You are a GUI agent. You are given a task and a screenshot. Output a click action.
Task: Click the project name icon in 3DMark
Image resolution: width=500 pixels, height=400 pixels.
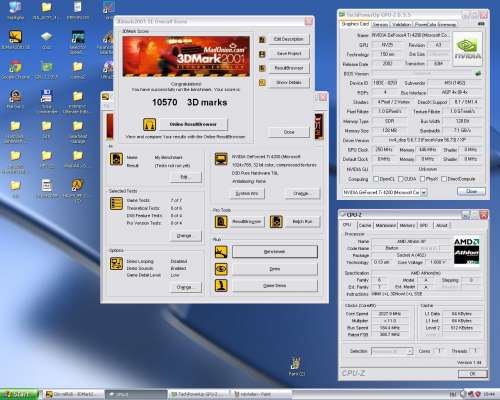pyautogui.click(x=116, y=159)
